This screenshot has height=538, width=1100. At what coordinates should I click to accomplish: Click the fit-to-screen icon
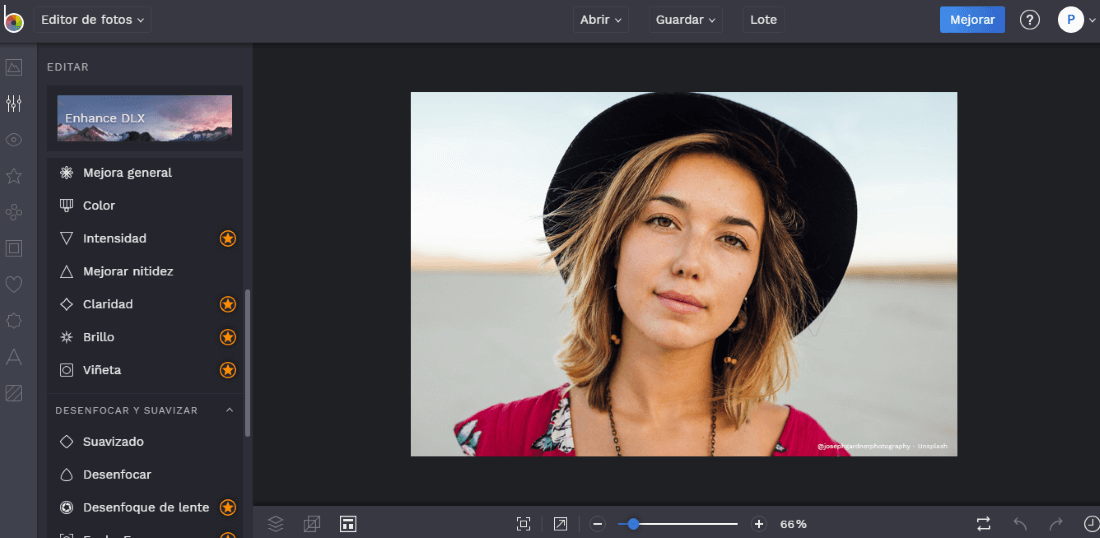click(x=523, y=524)
